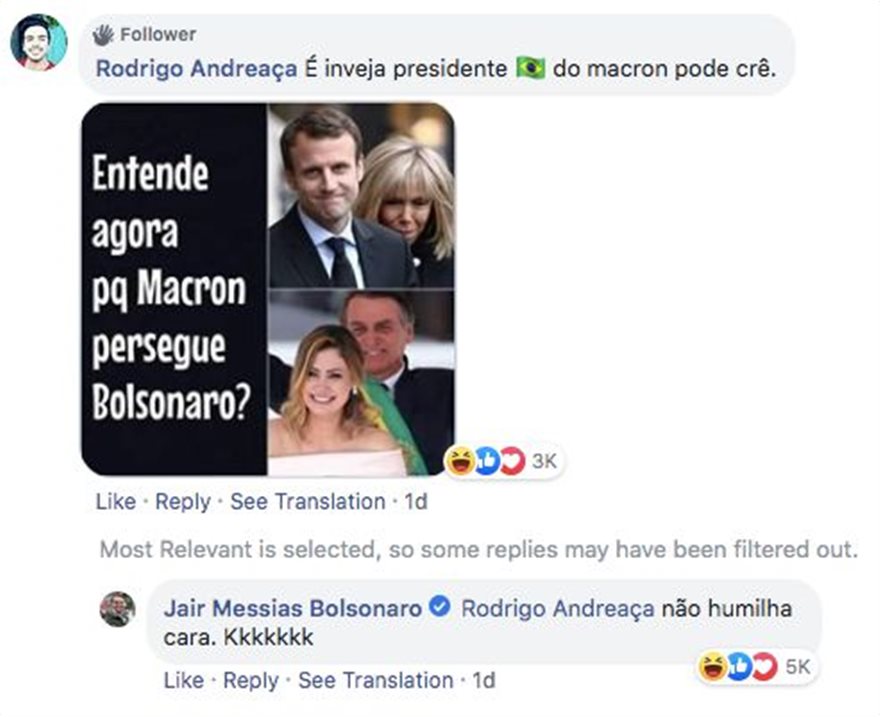The width and height of the screenshot is (880, 717).
Task: See Translation of Bolsonaro's reply
Action: point(375,680)
